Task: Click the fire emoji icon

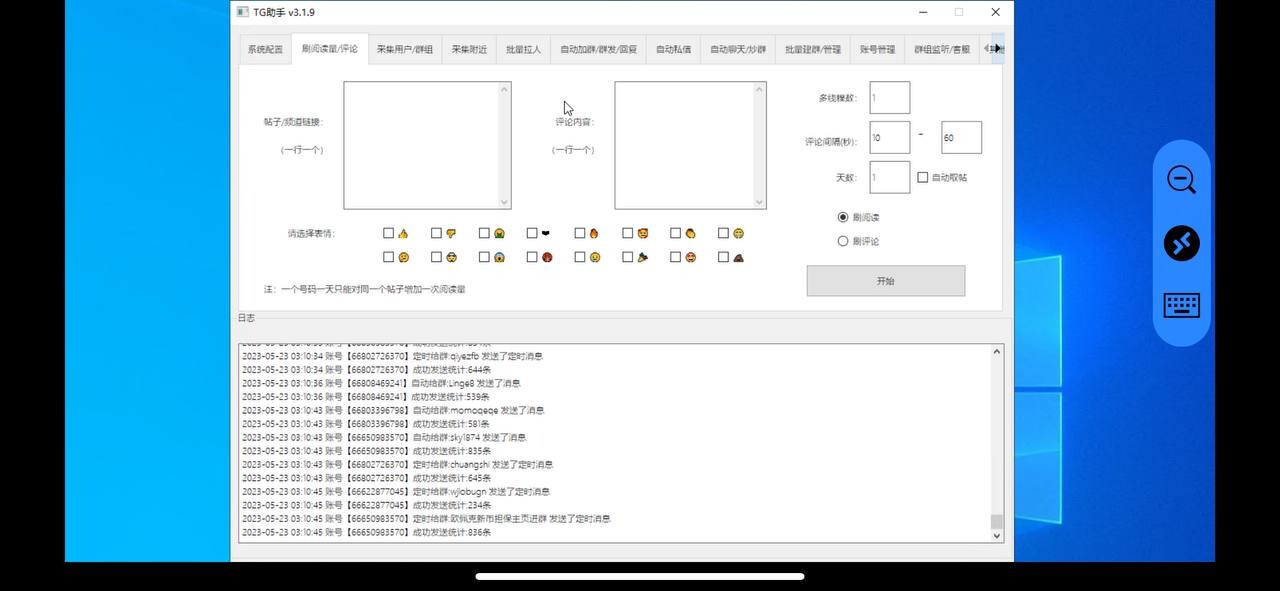Action: pos(596,233)
